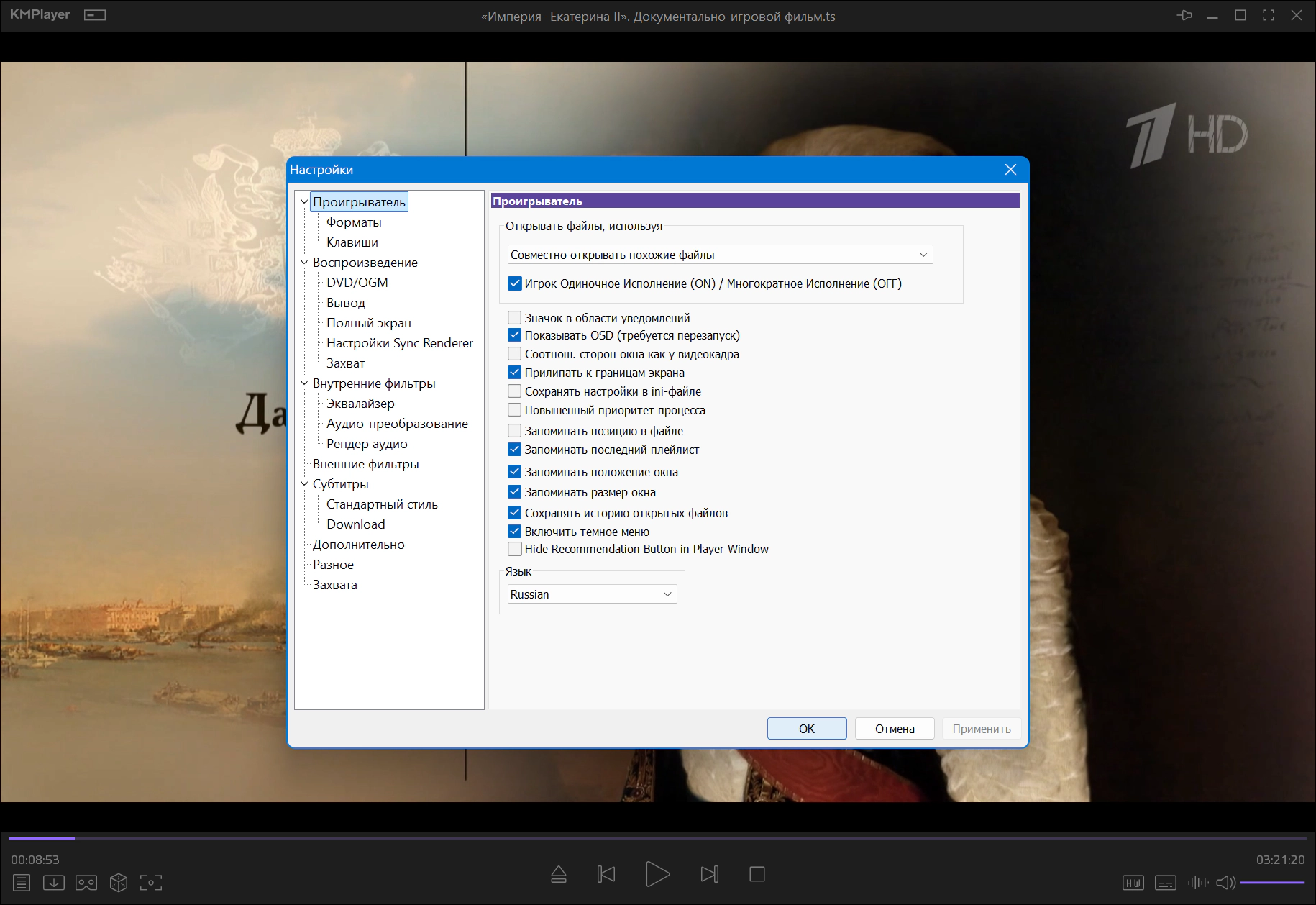This screenshot has width=1316, height=905.
Task: Uncheck 'Сохранять историю открытых файлов'
Action: (515, 513)
